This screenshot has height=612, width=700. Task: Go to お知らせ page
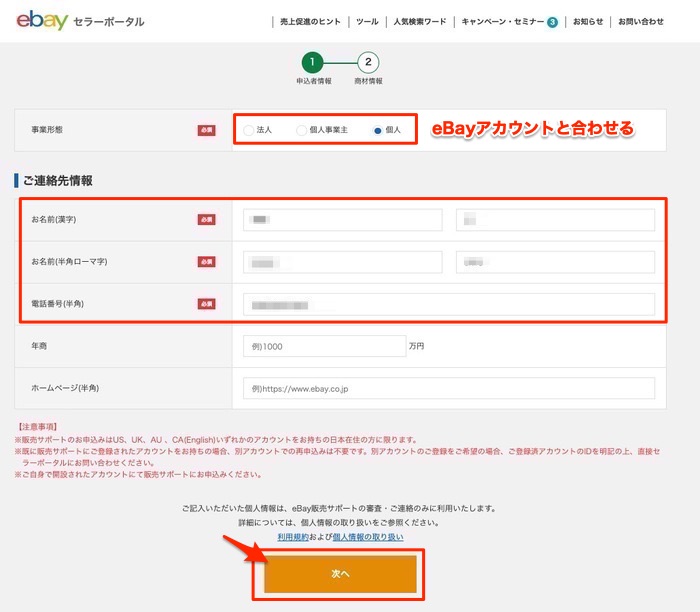point(587,21)
